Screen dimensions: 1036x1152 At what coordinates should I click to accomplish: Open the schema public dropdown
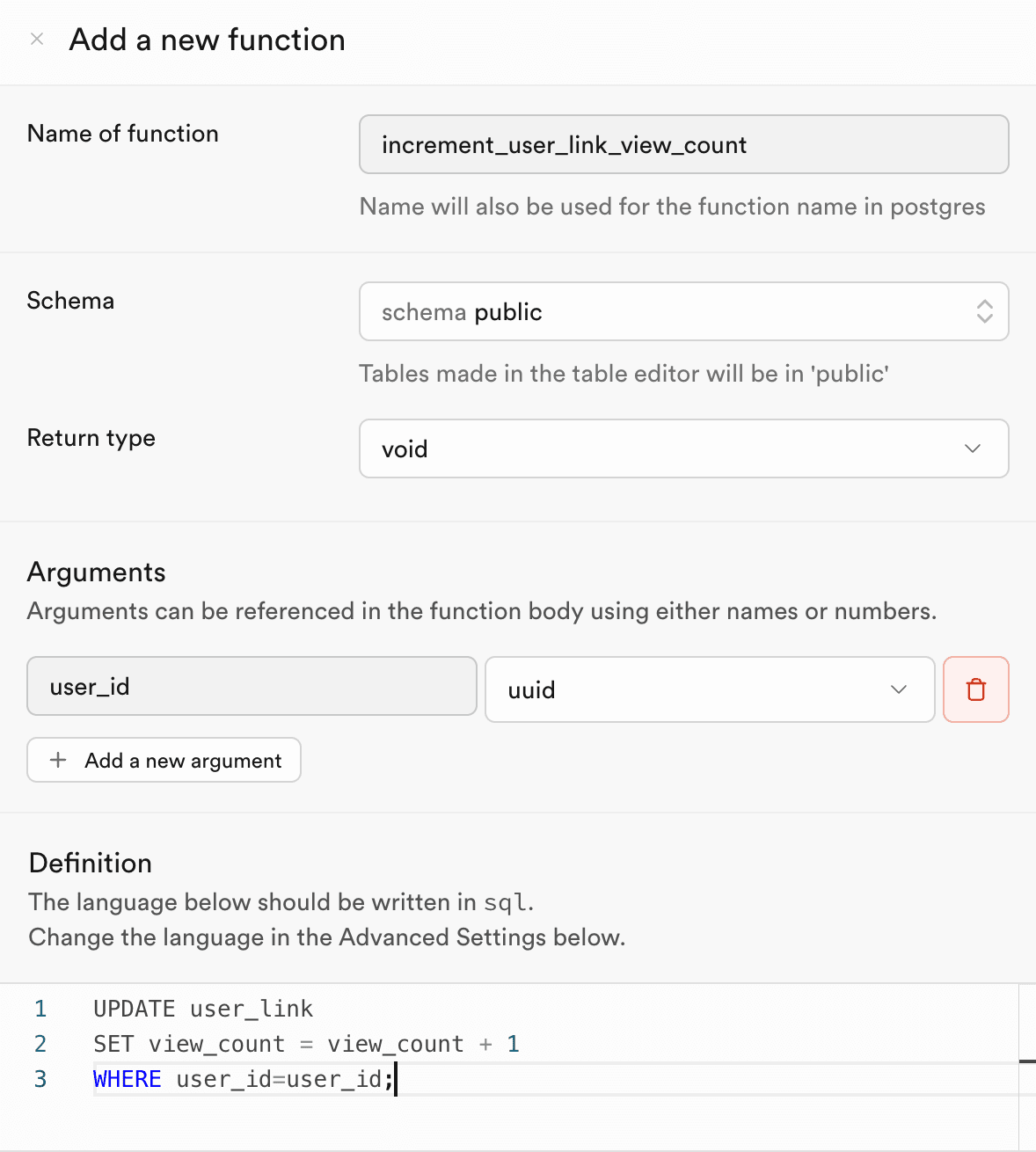pyautogui.click(x=683, y=311)
